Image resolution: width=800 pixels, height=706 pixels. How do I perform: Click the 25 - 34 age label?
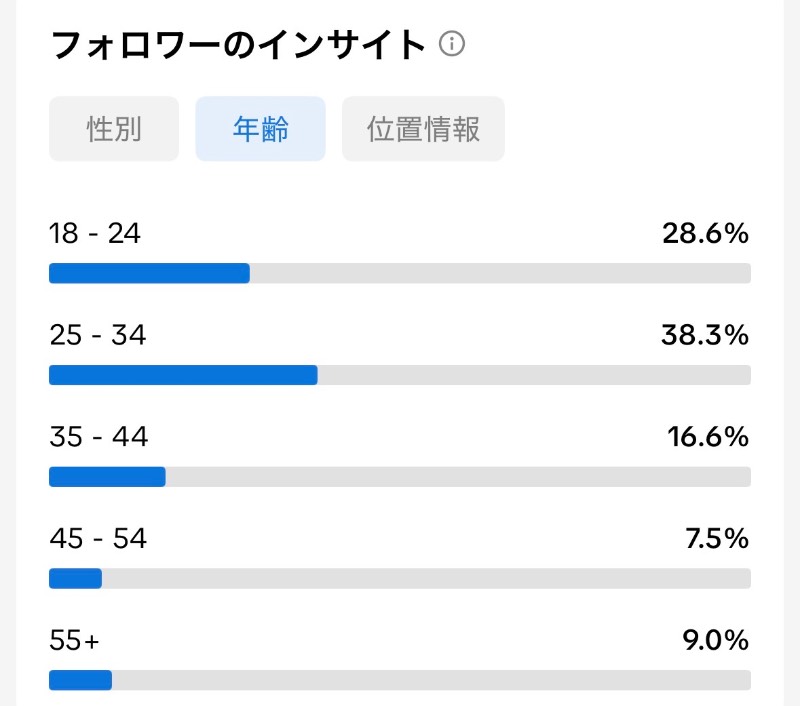tap(97, 335)
